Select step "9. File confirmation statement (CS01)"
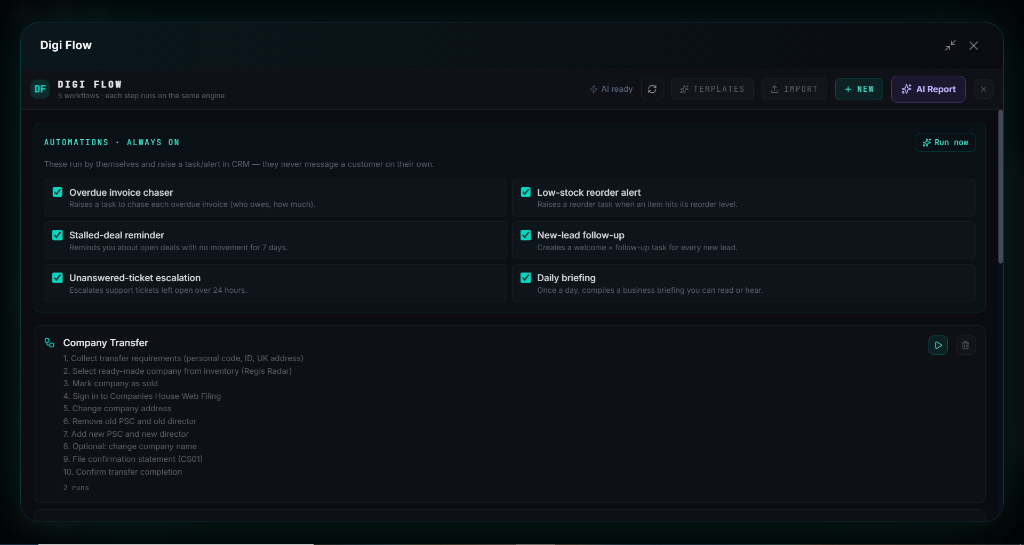 pos(133,459)
